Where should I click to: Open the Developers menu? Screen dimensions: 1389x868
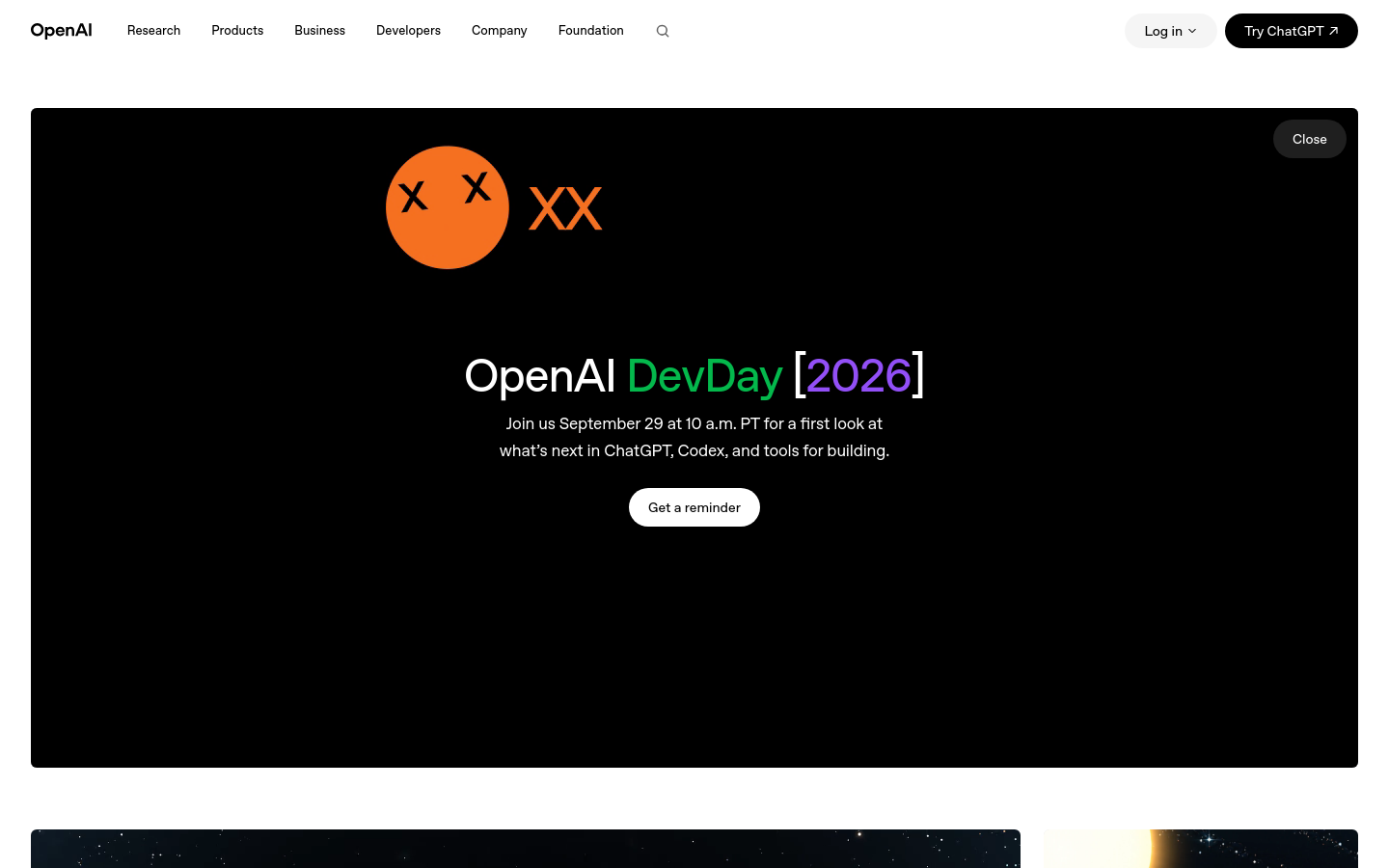(408, 31)
